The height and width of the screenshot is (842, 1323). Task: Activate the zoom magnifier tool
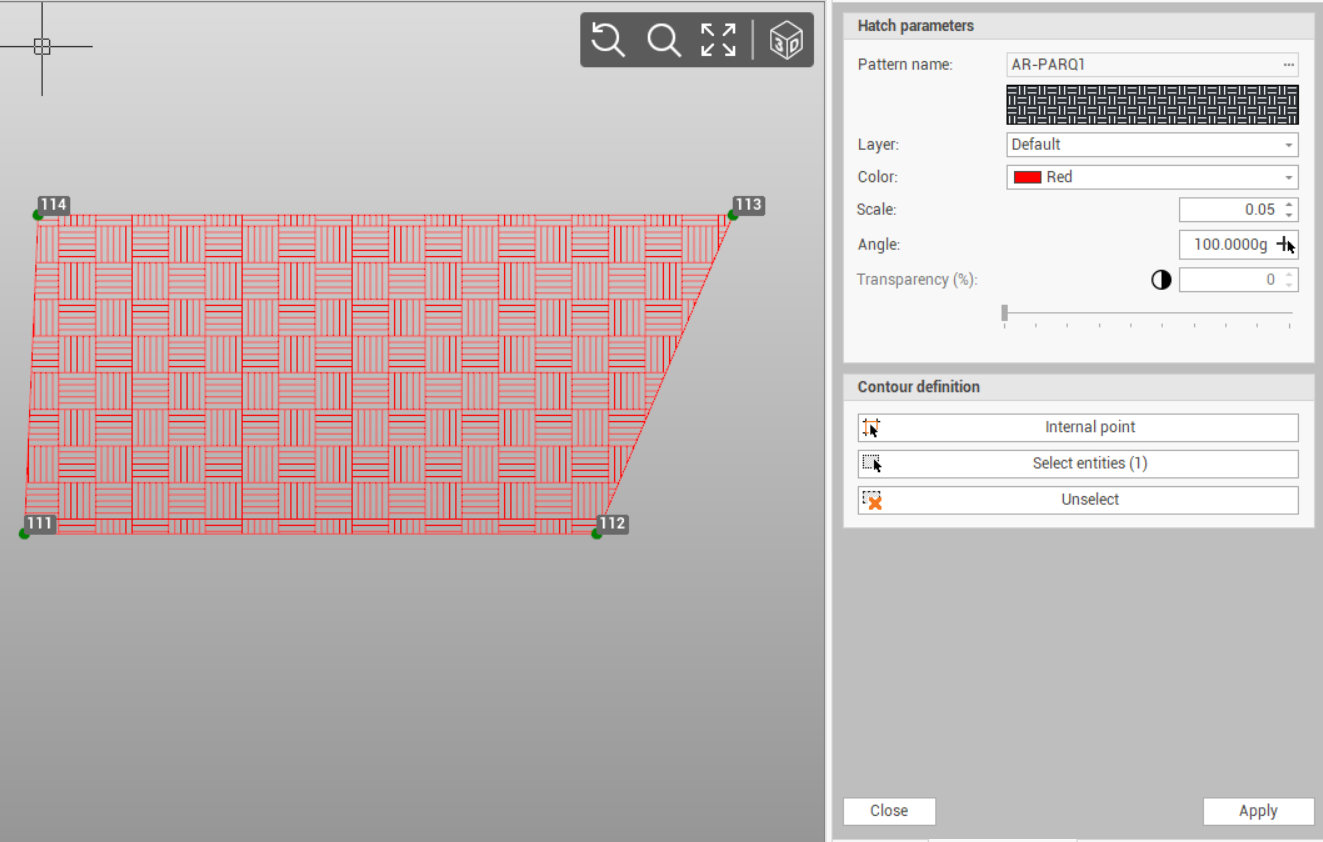(663, 40)
